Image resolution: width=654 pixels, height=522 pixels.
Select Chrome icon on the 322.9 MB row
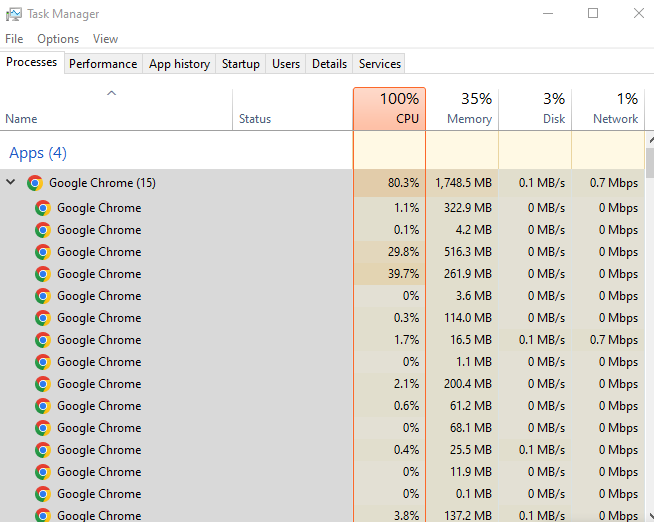pyautogui.click(x=43, y=208)
